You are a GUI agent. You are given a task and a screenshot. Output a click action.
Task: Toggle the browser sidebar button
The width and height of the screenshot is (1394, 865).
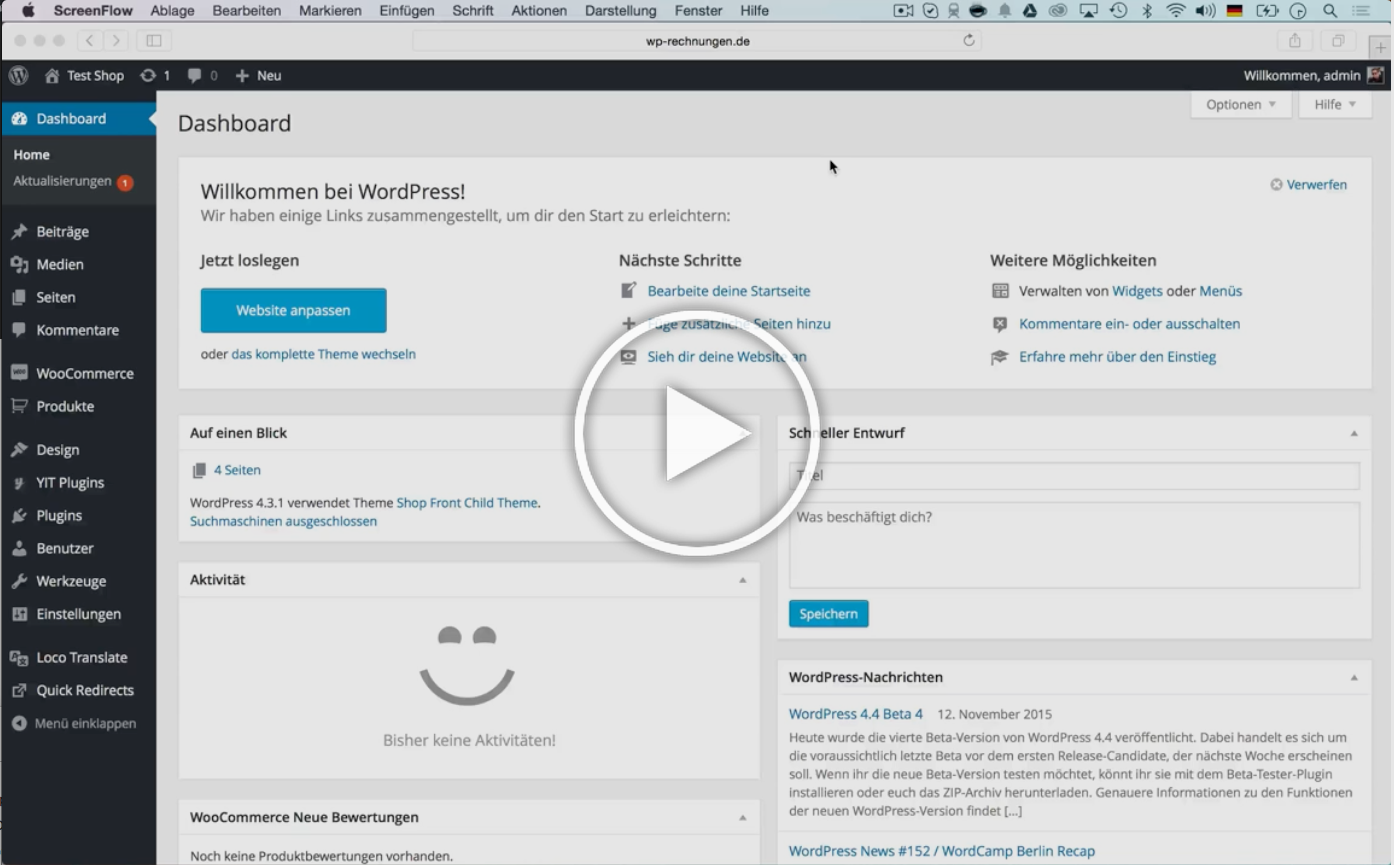coord(154,41)
